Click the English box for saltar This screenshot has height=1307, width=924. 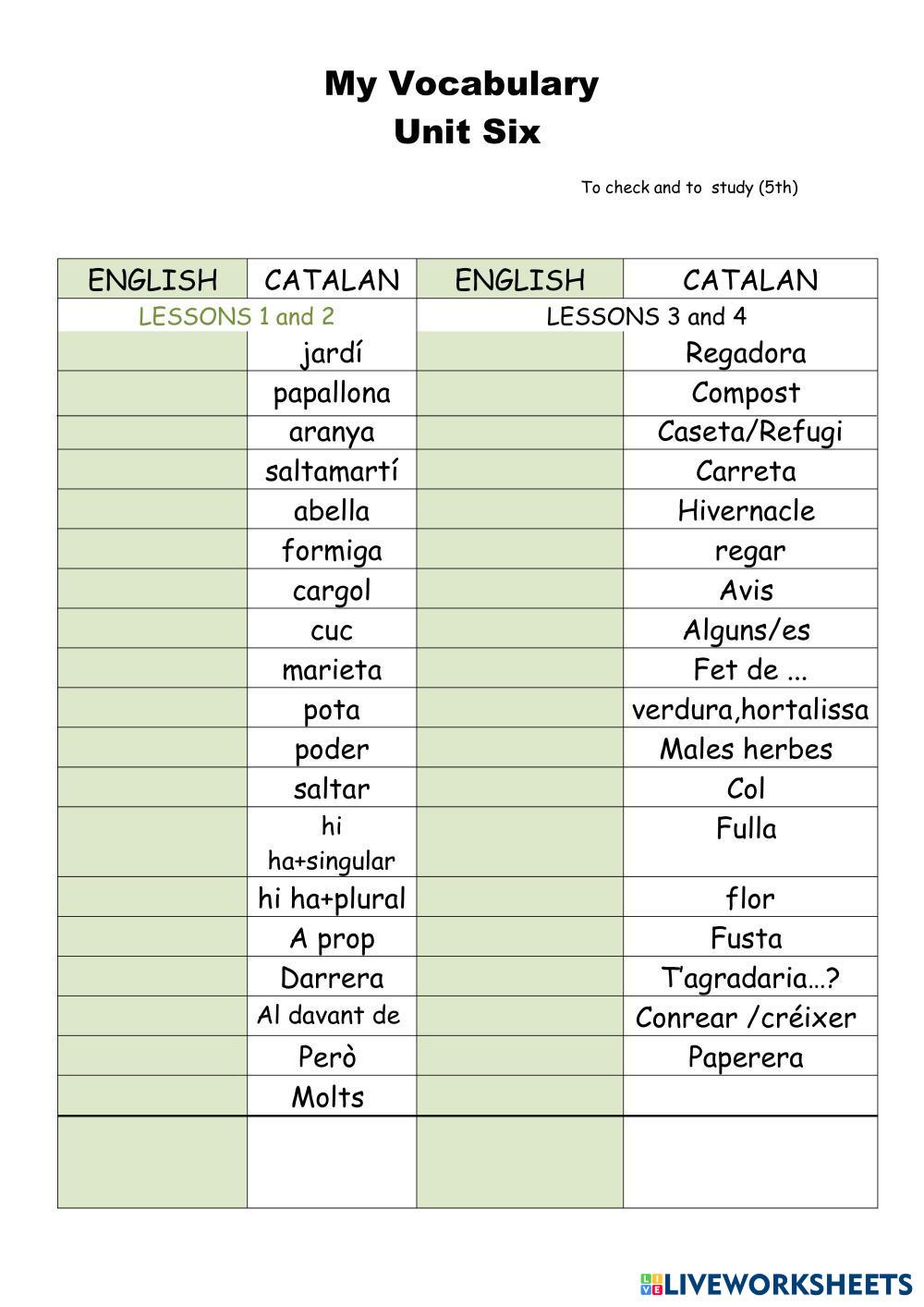point(152,788)
